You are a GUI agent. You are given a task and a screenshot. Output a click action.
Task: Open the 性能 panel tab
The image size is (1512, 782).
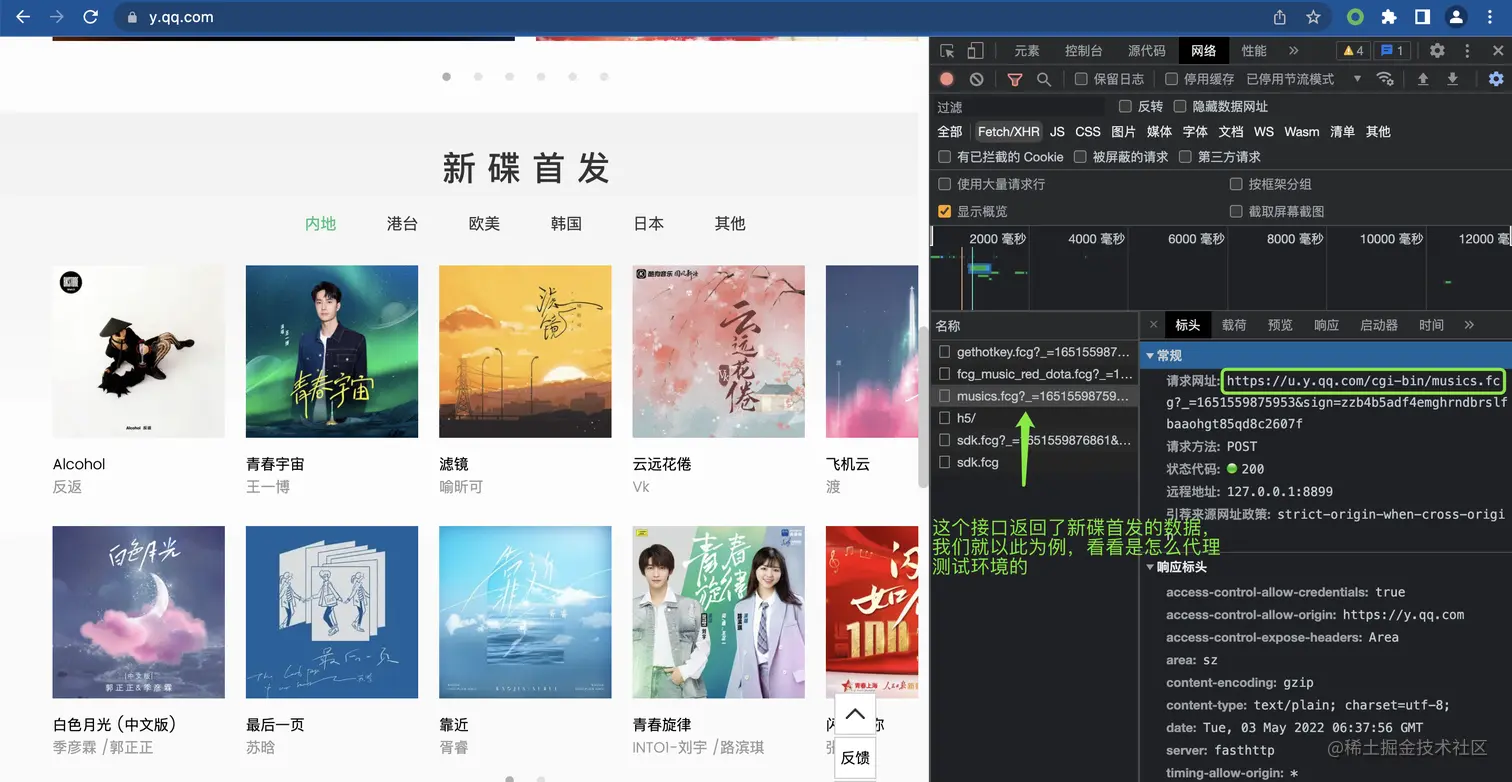pos(1254,51)
